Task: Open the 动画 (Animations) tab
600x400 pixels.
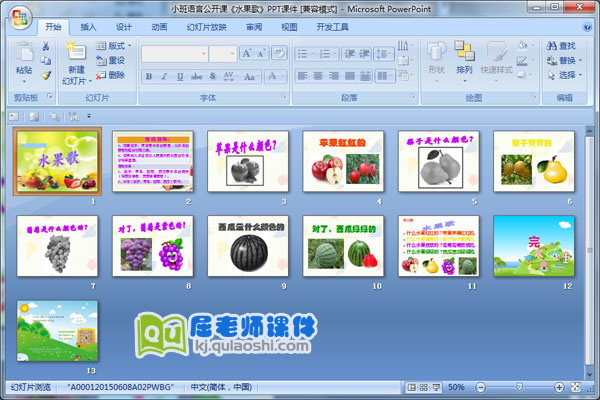Action: [x=159, y=27]
